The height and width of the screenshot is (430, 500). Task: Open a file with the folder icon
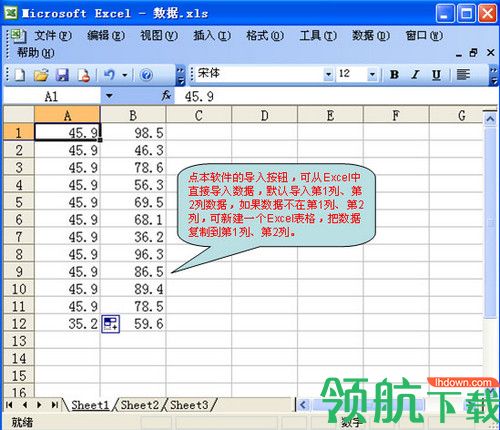[41, 75]
